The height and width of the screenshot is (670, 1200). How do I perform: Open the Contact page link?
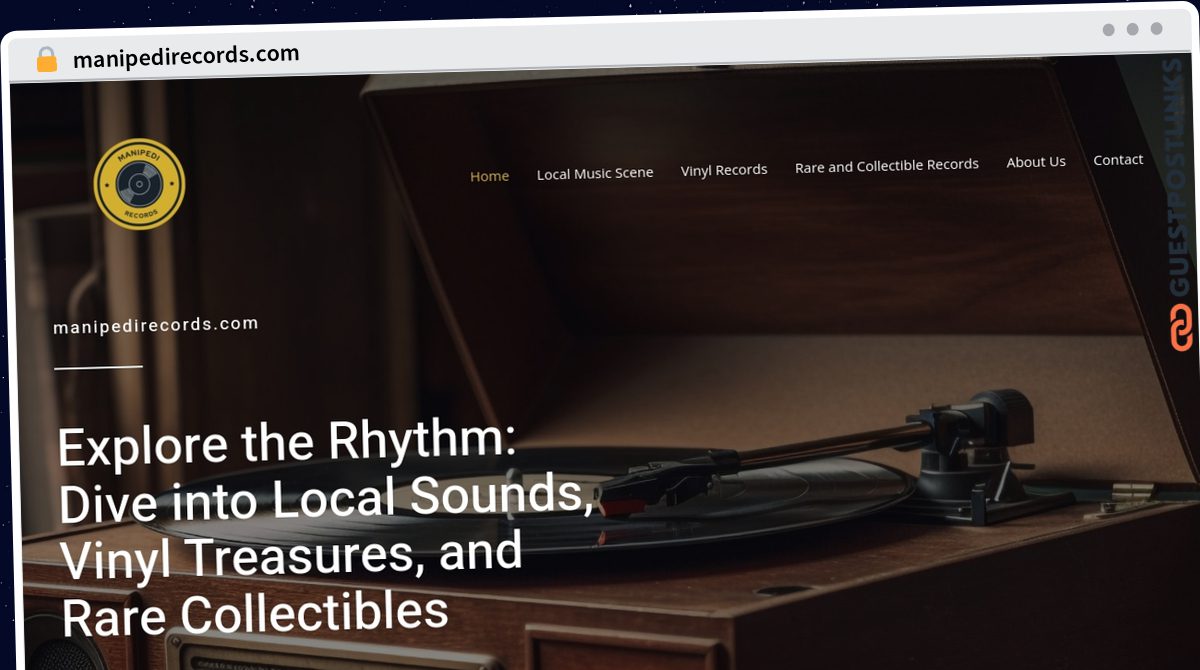tap(1118, 160)
